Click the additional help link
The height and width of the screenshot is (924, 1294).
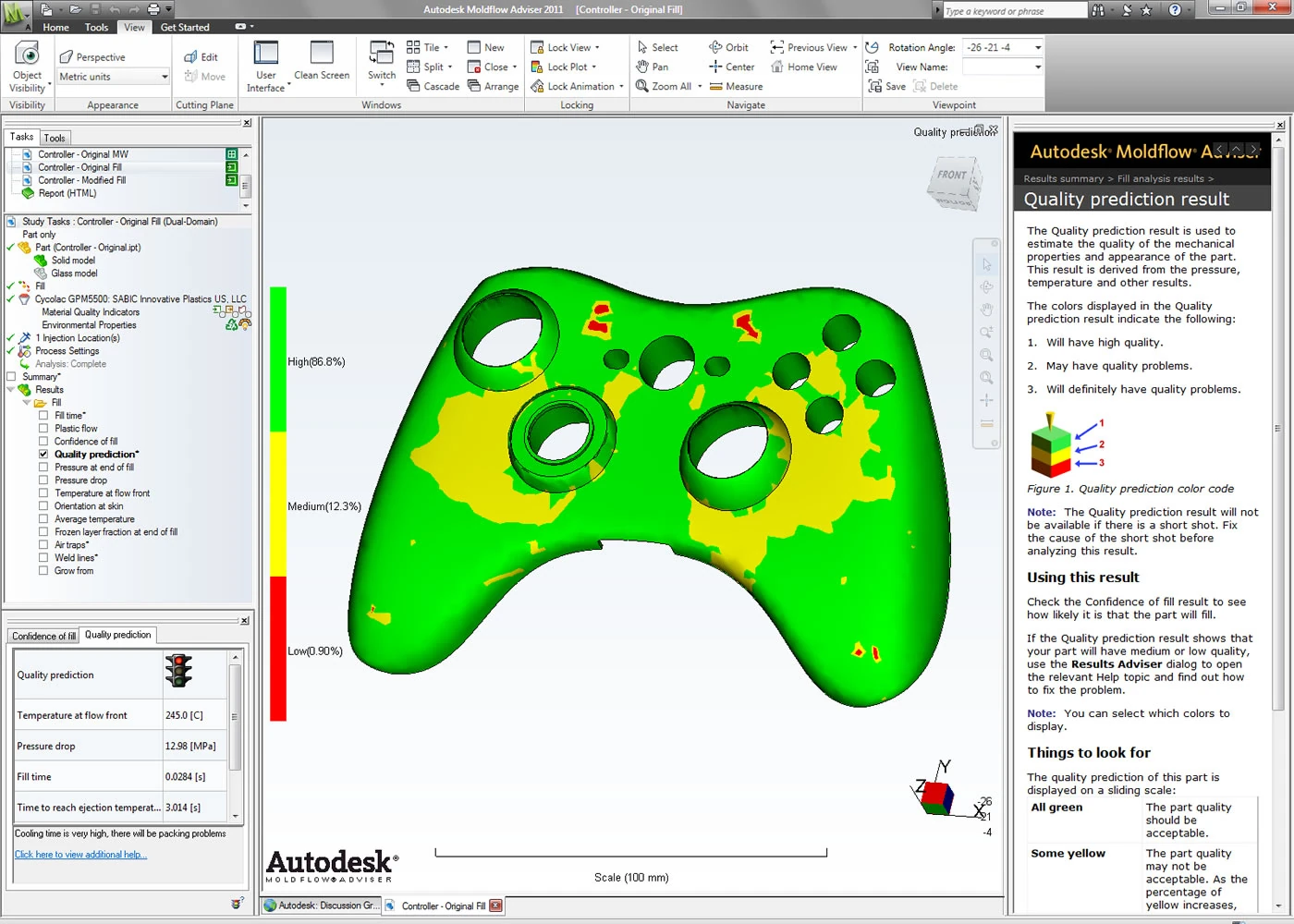80,855
